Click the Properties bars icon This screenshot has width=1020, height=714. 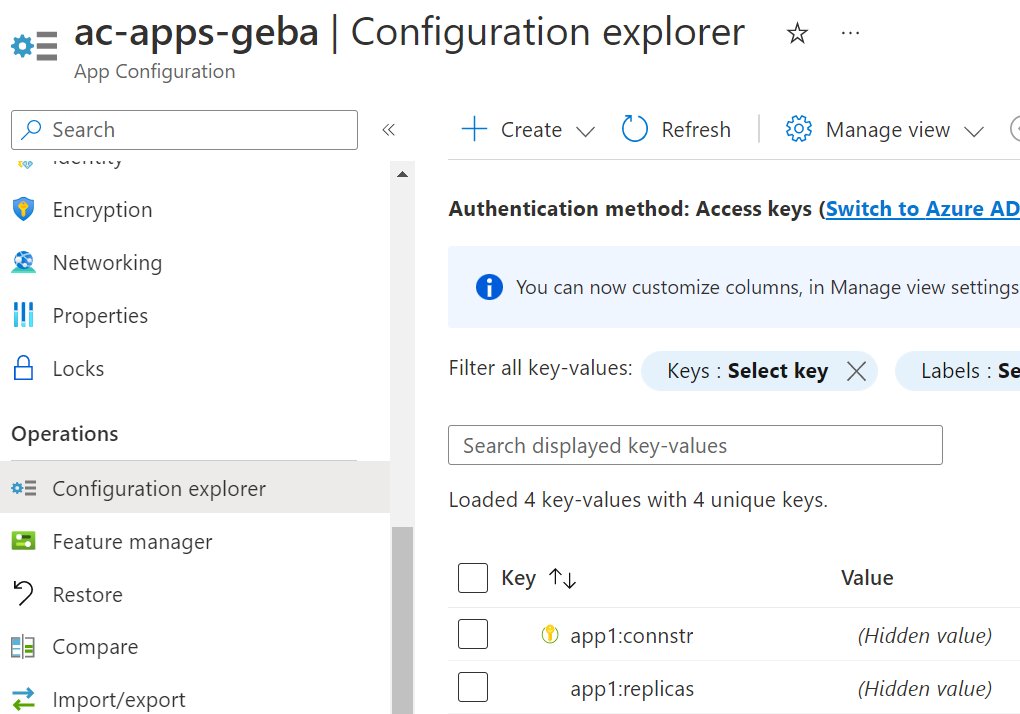(x=23, y=315)
